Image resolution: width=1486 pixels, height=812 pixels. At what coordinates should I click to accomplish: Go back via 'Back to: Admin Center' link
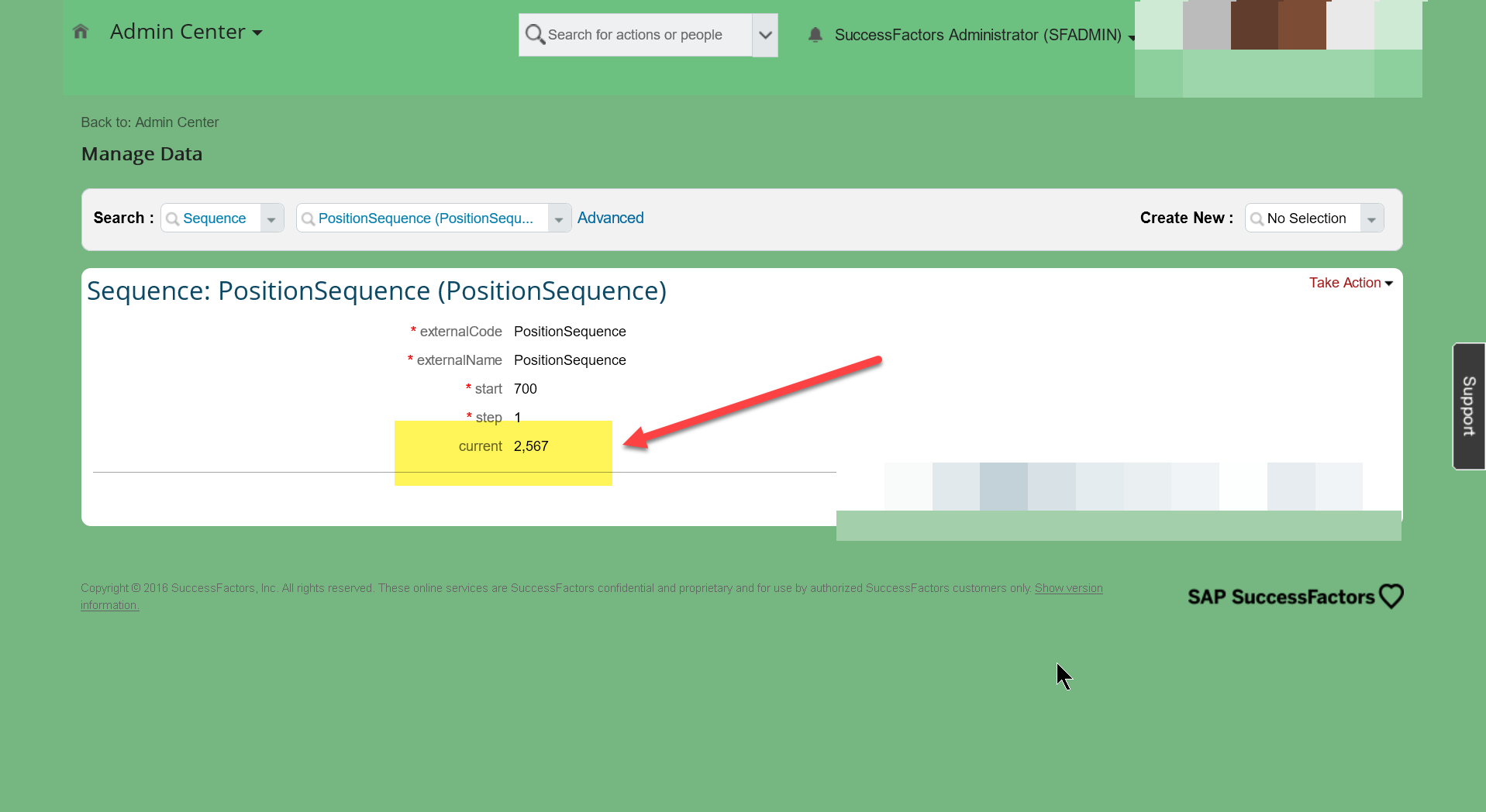tap(150, 122)
